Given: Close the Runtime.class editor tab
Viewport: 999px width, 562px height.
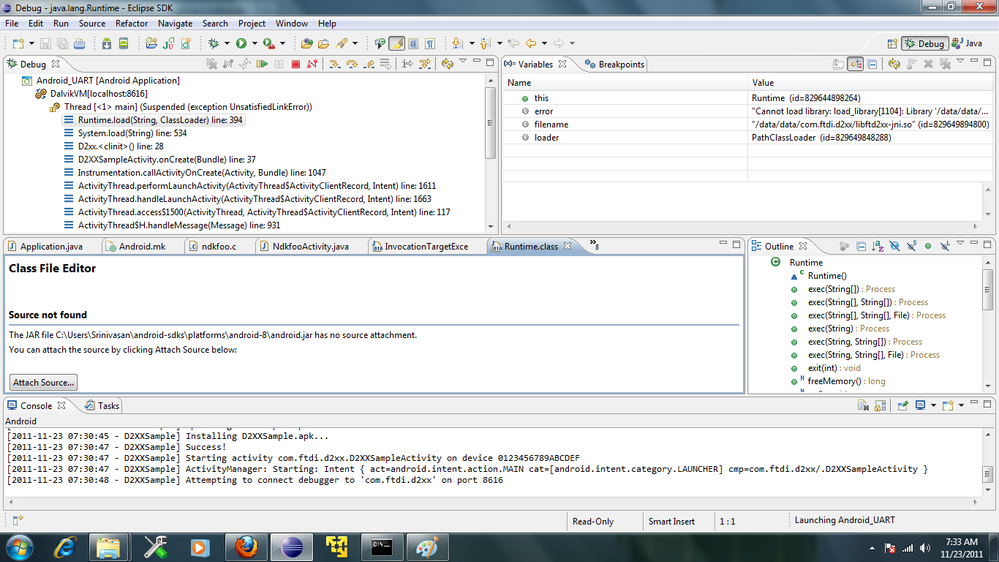Looking at the screenshot, I should click(567, 246).
